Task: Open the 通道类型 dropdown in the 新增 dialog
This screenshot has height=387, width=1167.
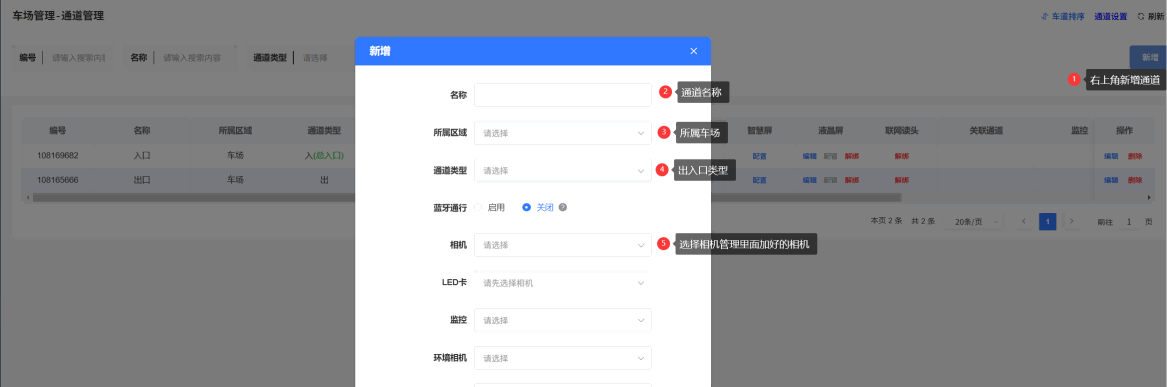Action: [563, 170]
